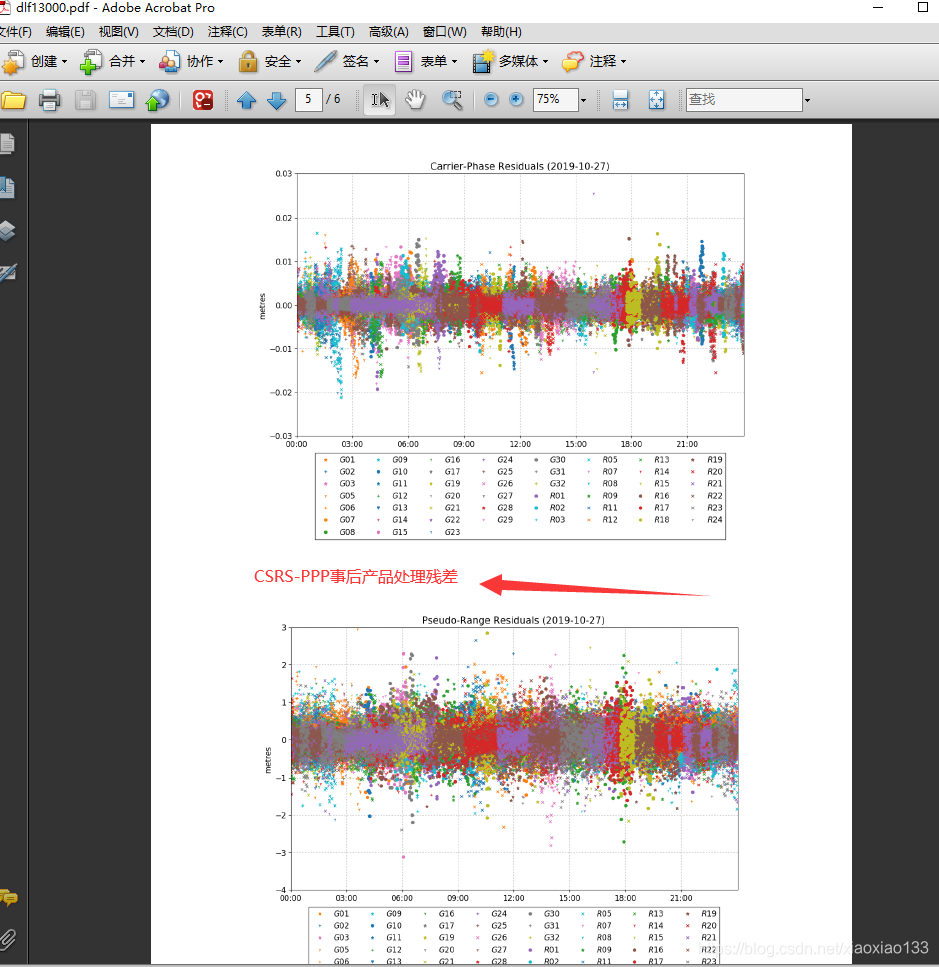
Task: Open the Attachments paperclip panel
Action: 7,939
